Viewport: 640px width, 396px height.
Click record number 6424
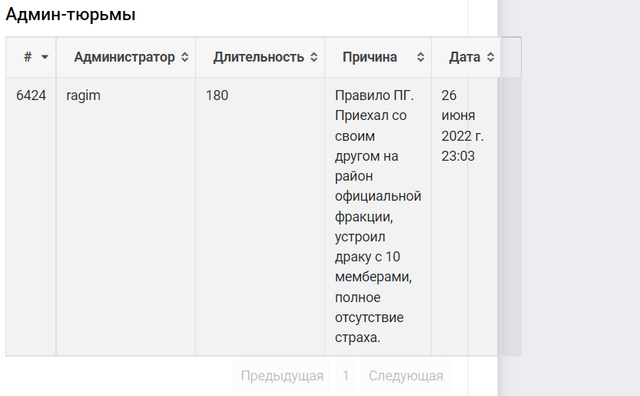[x=31, y=95]
